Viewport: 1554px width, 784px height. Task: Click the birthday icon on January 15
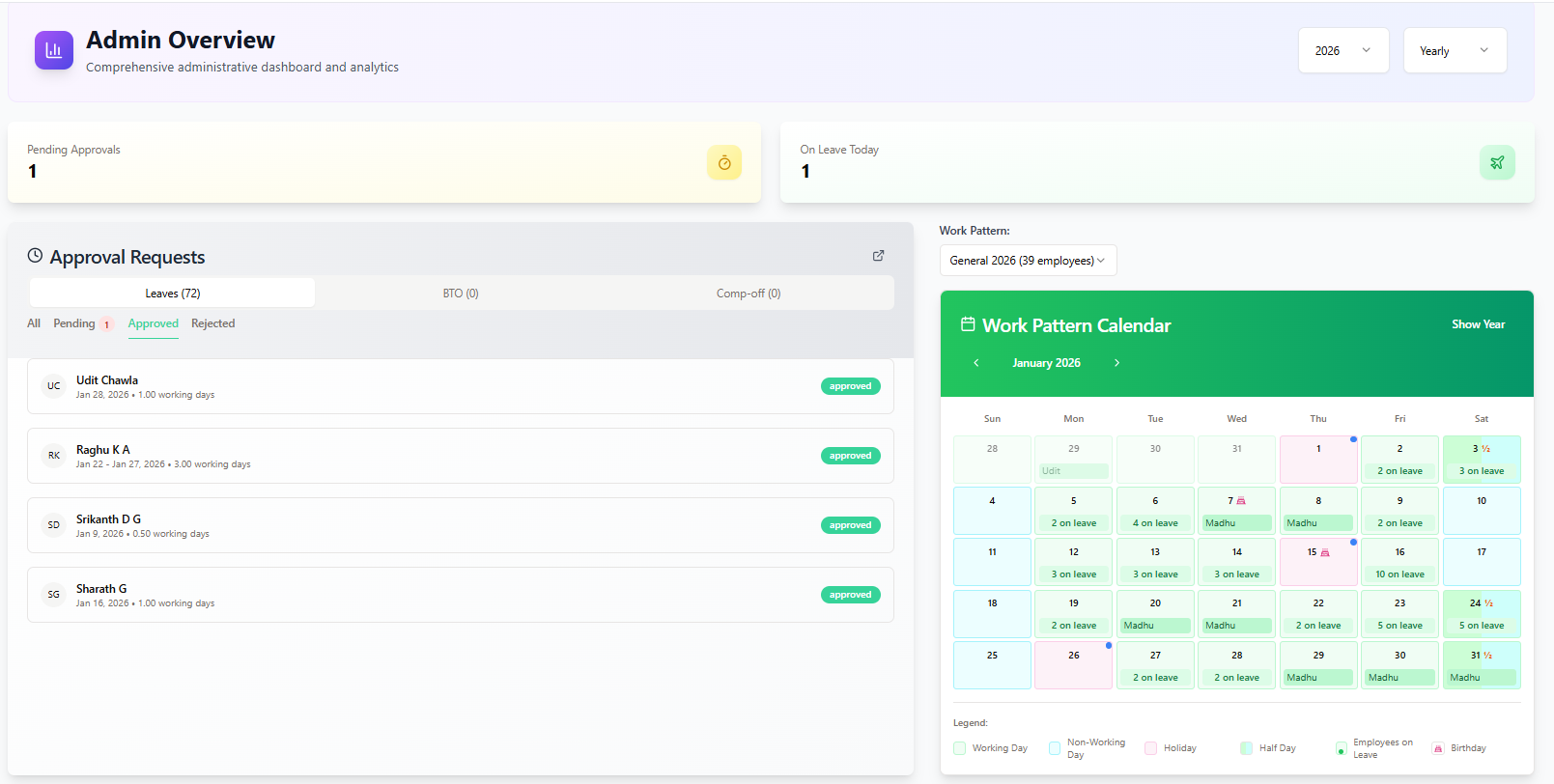point(1325,552)
